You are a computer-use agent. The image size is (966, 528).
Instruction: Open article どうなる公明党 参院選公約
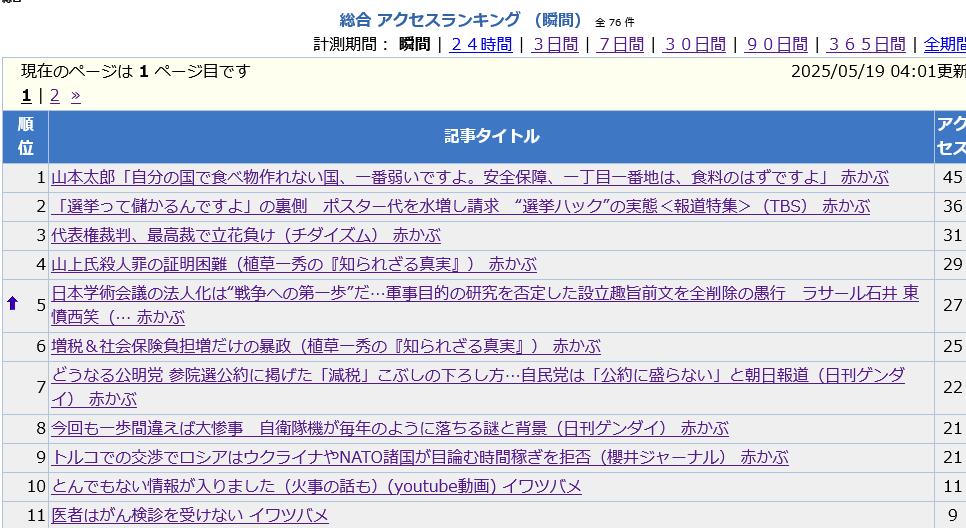(477, 386)
